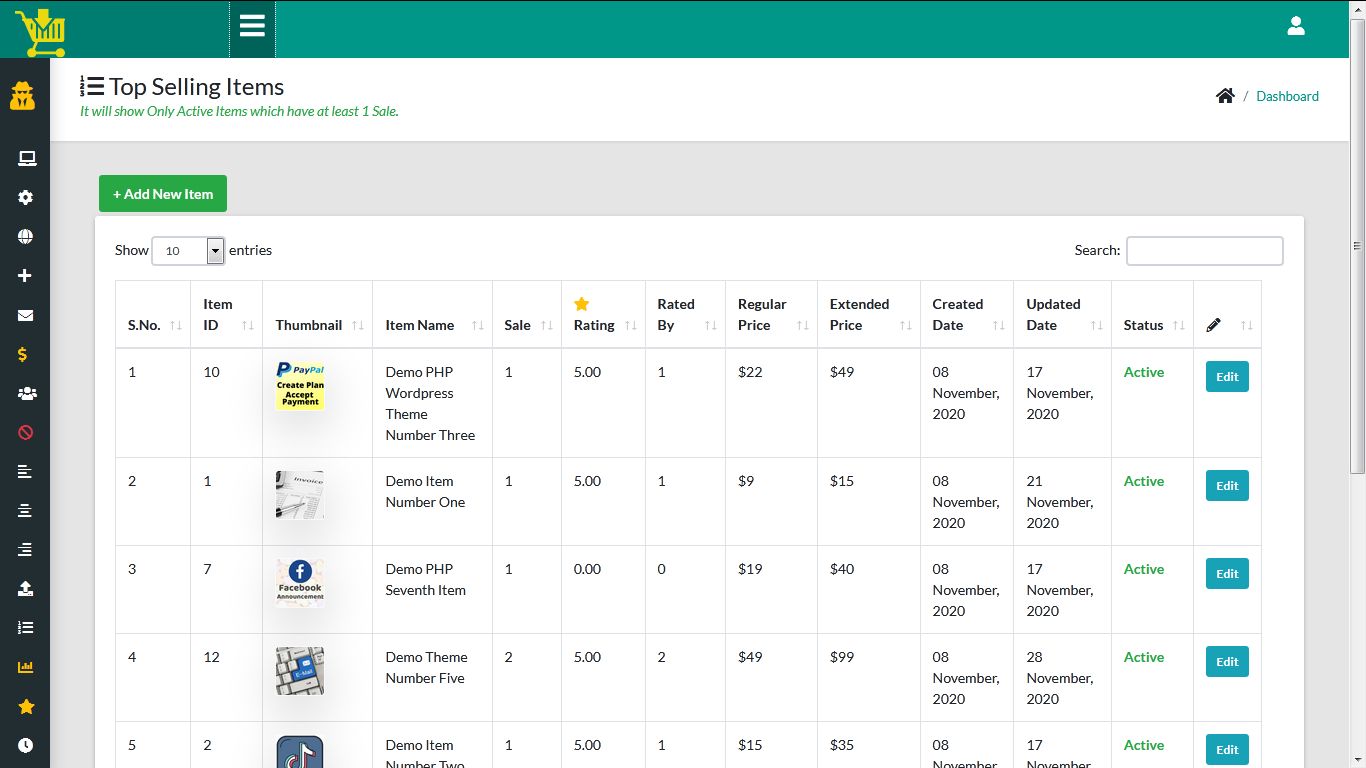This screenshot has height=768, width=1366.
Task: Open the user profile icon menu
Action: pos(1295,26)
